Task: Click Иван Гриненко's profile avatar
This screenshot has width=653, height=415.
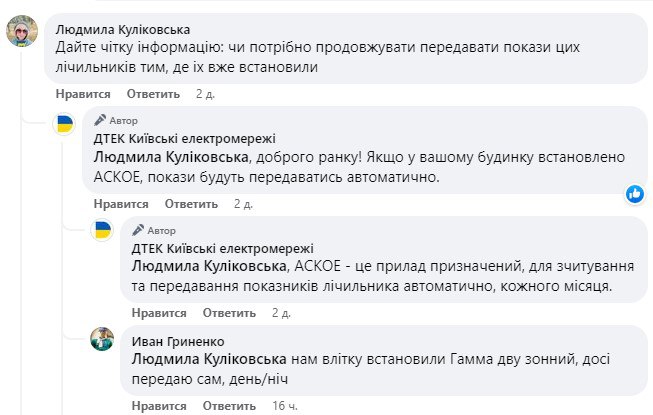Action: coord(103,339)
